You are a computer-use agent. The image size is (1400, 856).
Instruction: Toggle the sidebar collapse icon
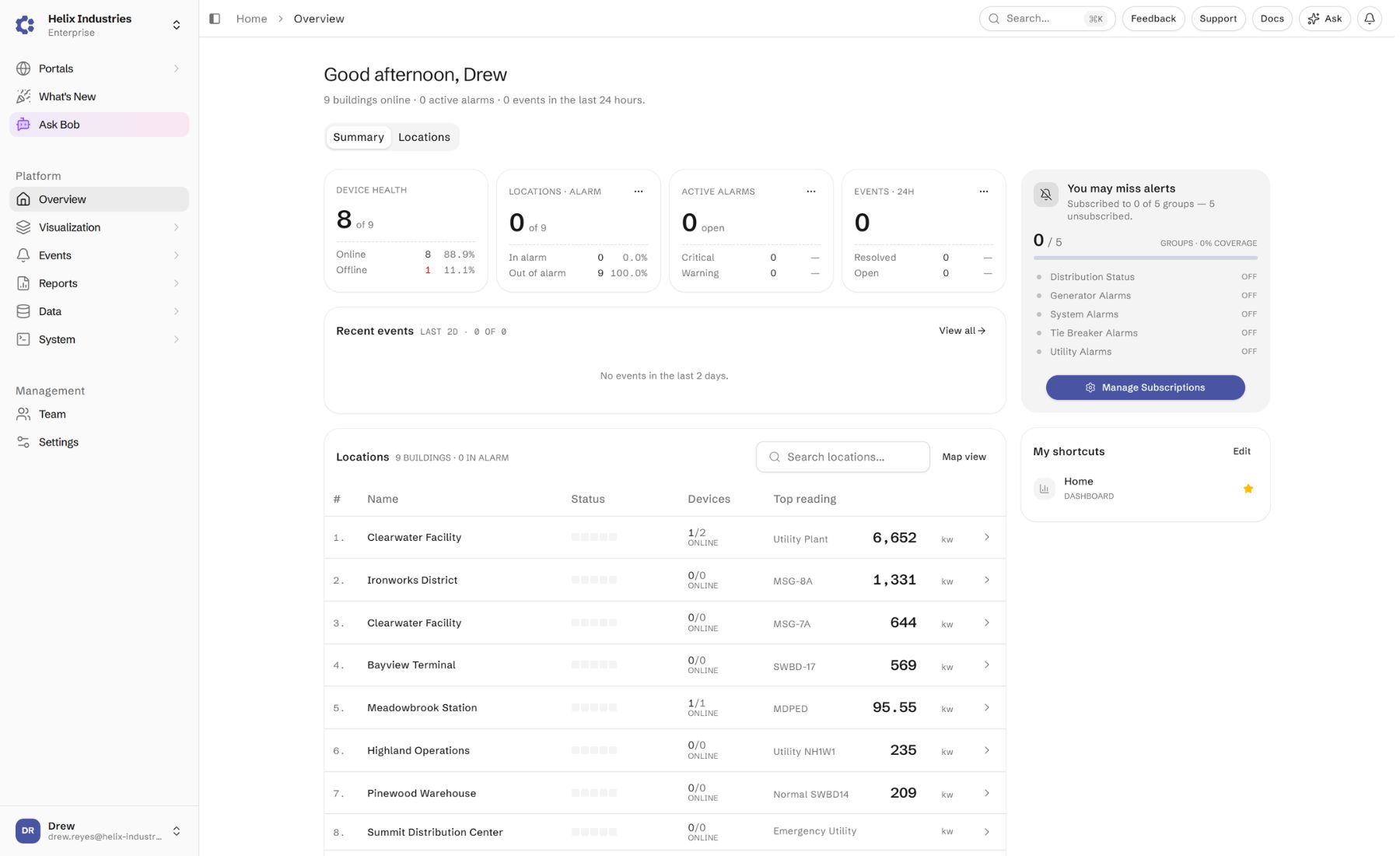(215, 19)
